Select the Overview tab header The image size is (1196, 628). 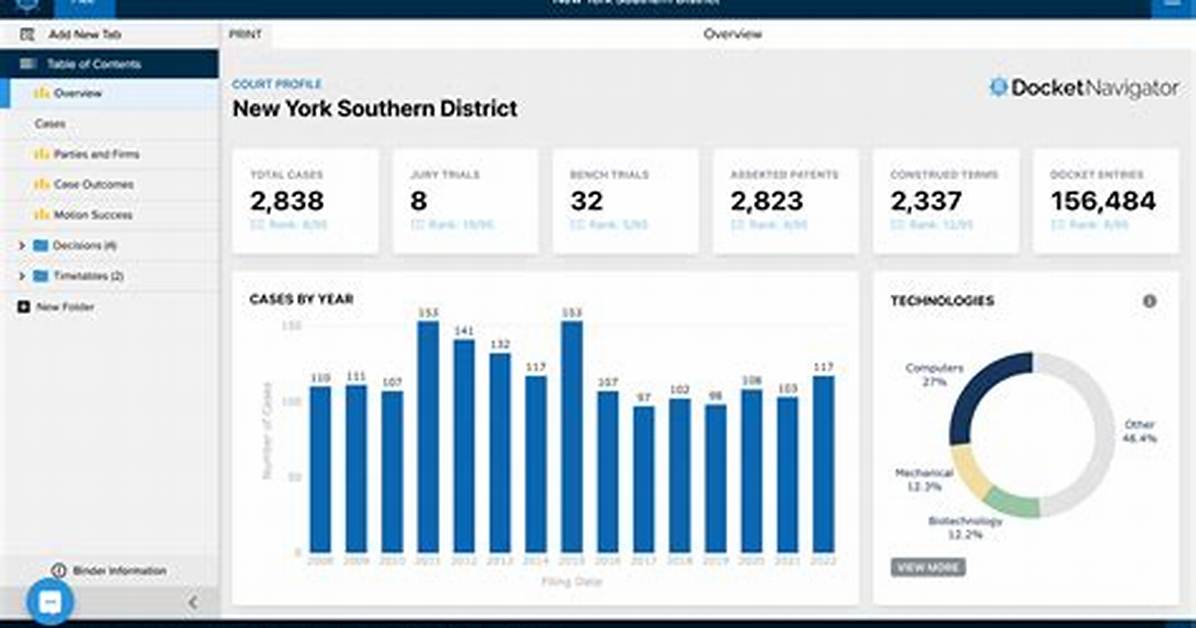[732, 34]
